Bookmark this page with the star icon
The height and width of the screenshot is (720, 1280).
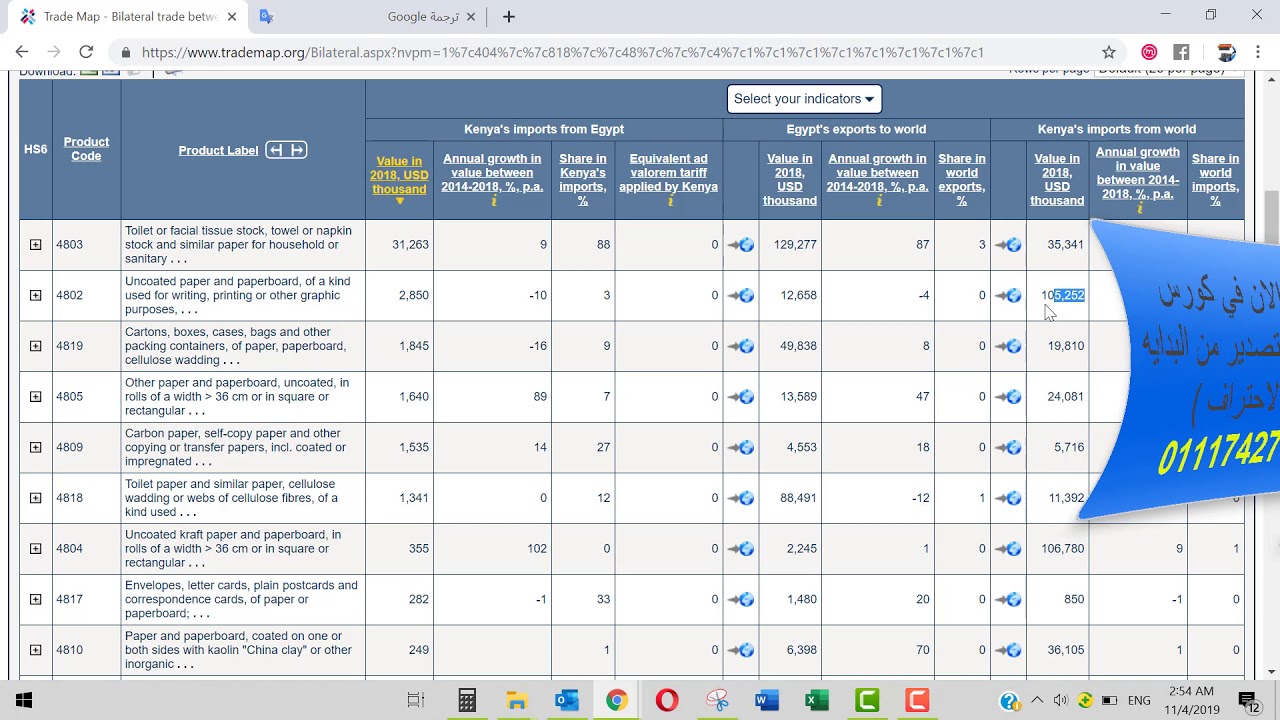click(1109, 52)
